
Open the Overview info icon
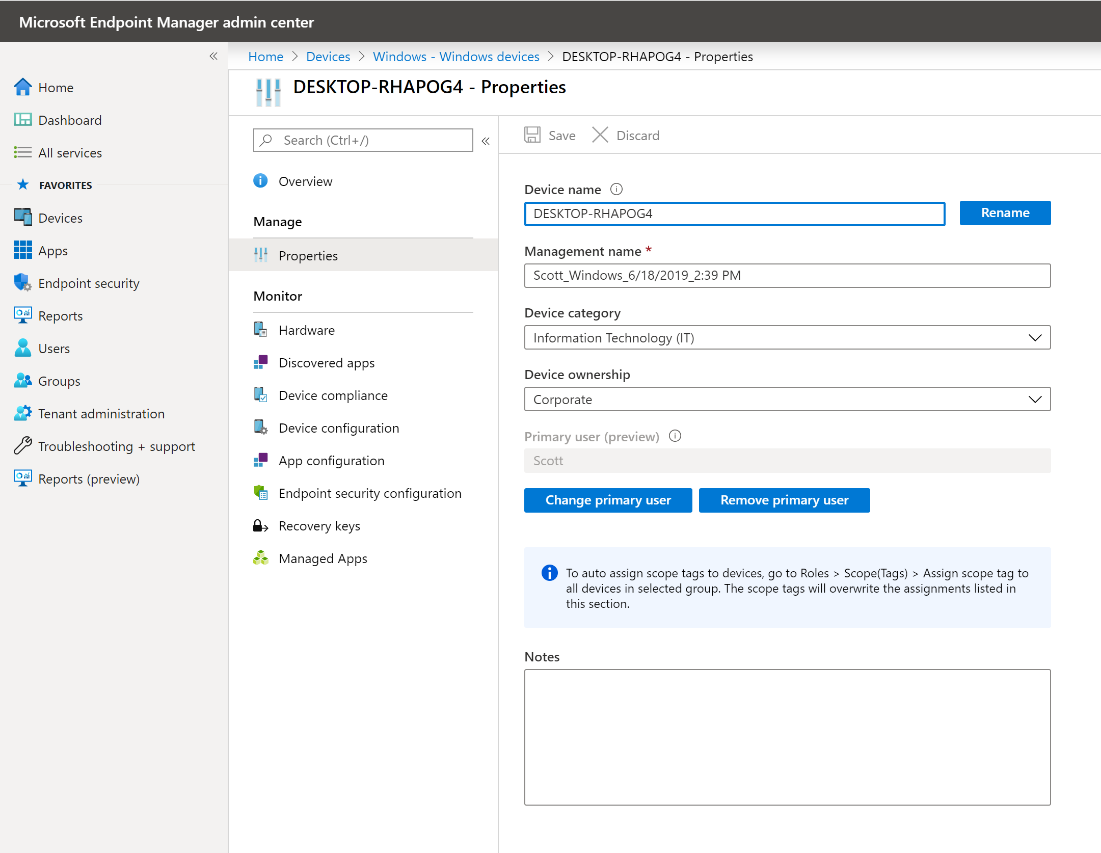coord(260,181)
